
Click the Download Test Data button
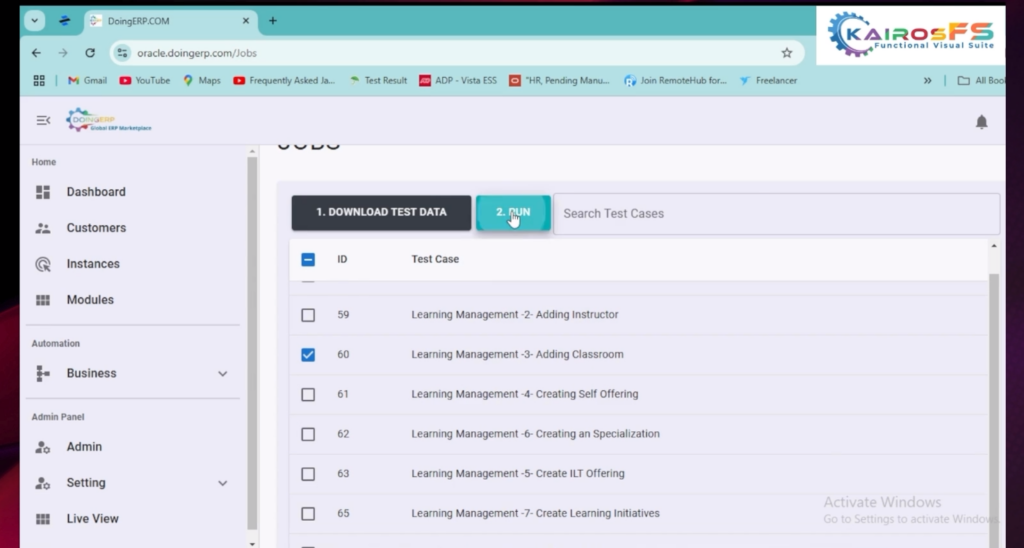point(381,212)
